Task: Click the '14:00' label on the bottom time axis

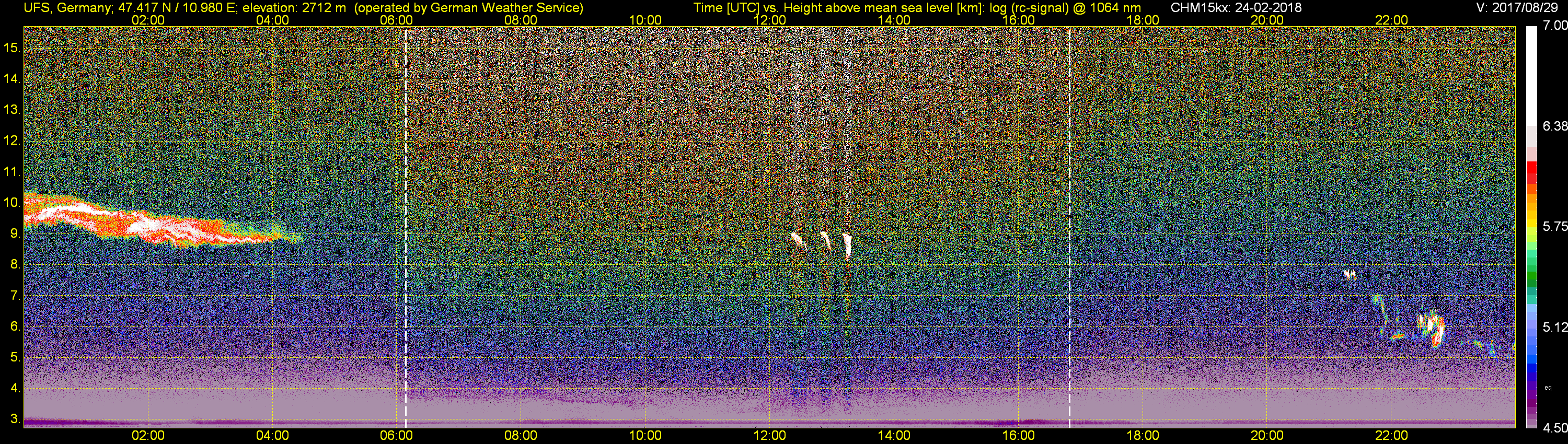Action: [x=894, y=436]
